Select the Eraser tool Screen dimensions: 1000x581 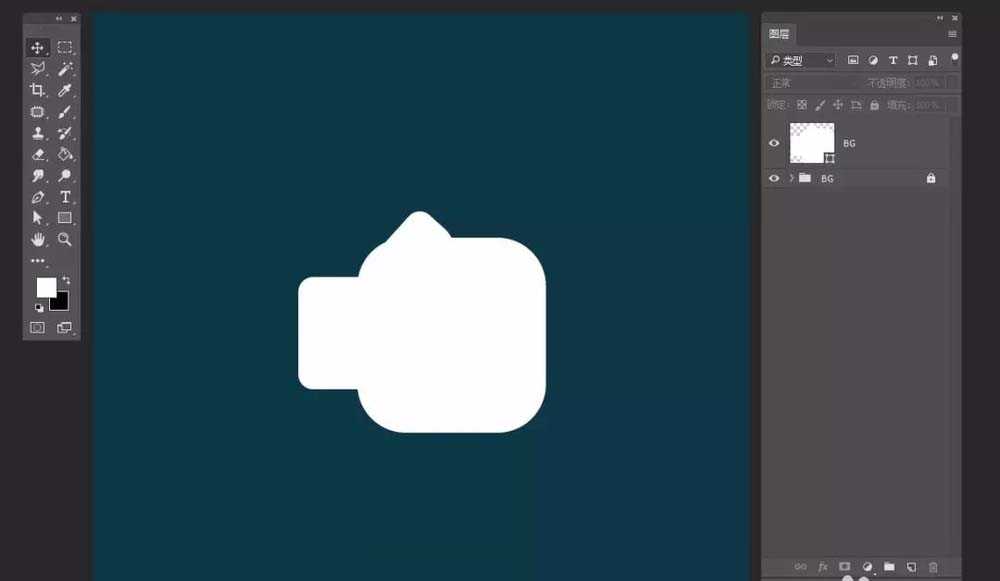(37, 154)
